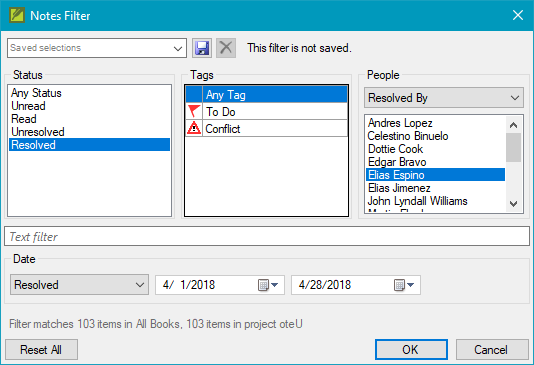This screenshot has width=534, height=365.
Task: Click the delete saved selection X icon
Action: click(226, 48)
